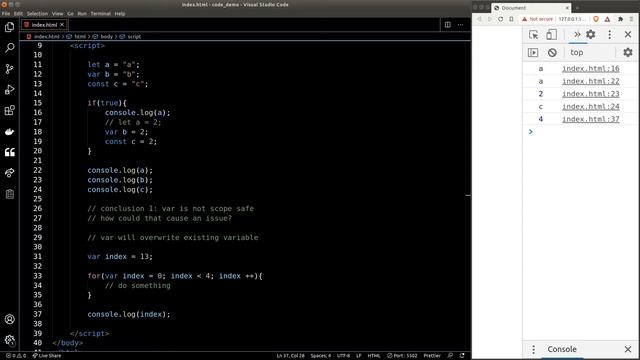
Task: Open the quotes icon view in activity bar
Action: pyautogui.click(x=9, y=152)
